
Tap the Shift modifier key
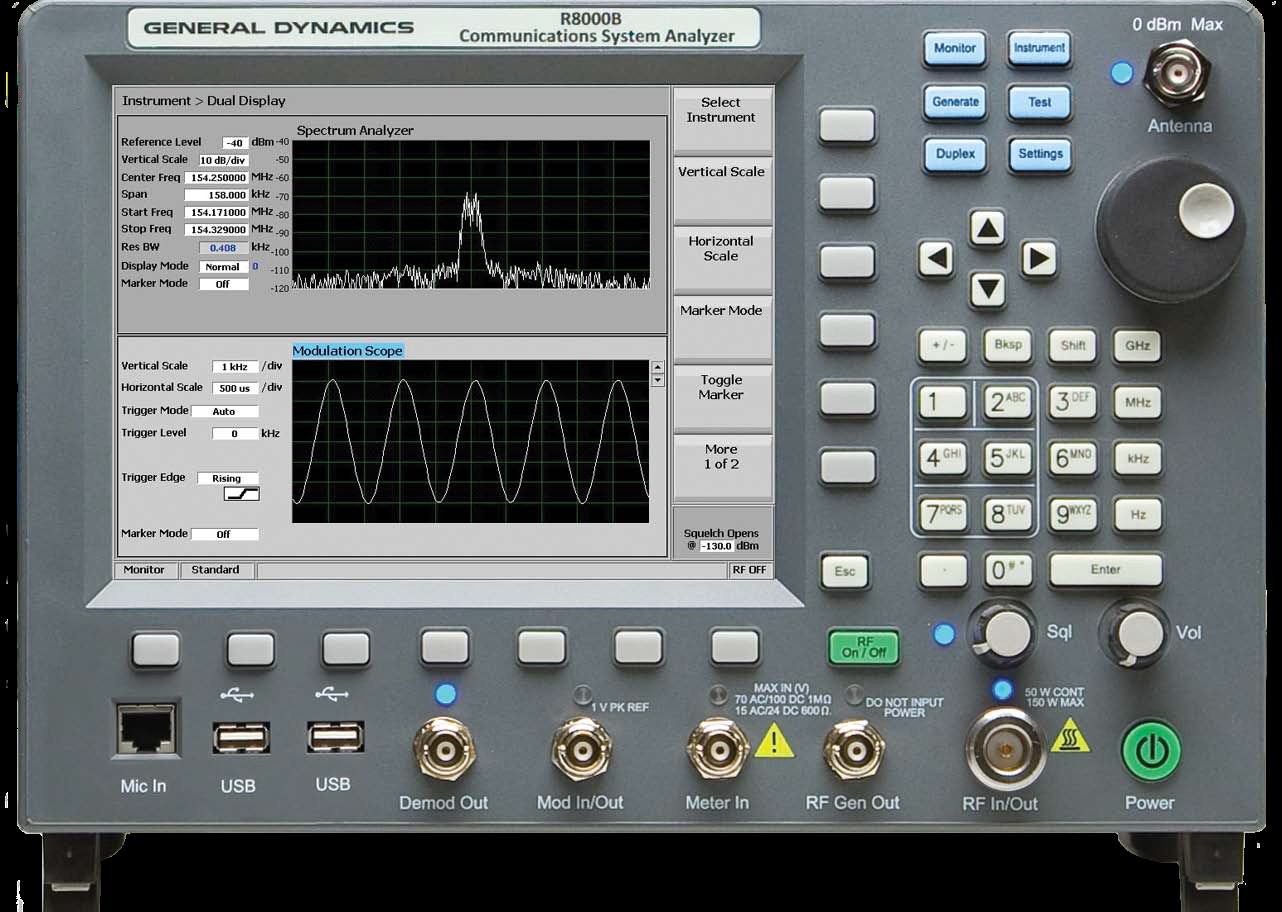pos(1073,346)
